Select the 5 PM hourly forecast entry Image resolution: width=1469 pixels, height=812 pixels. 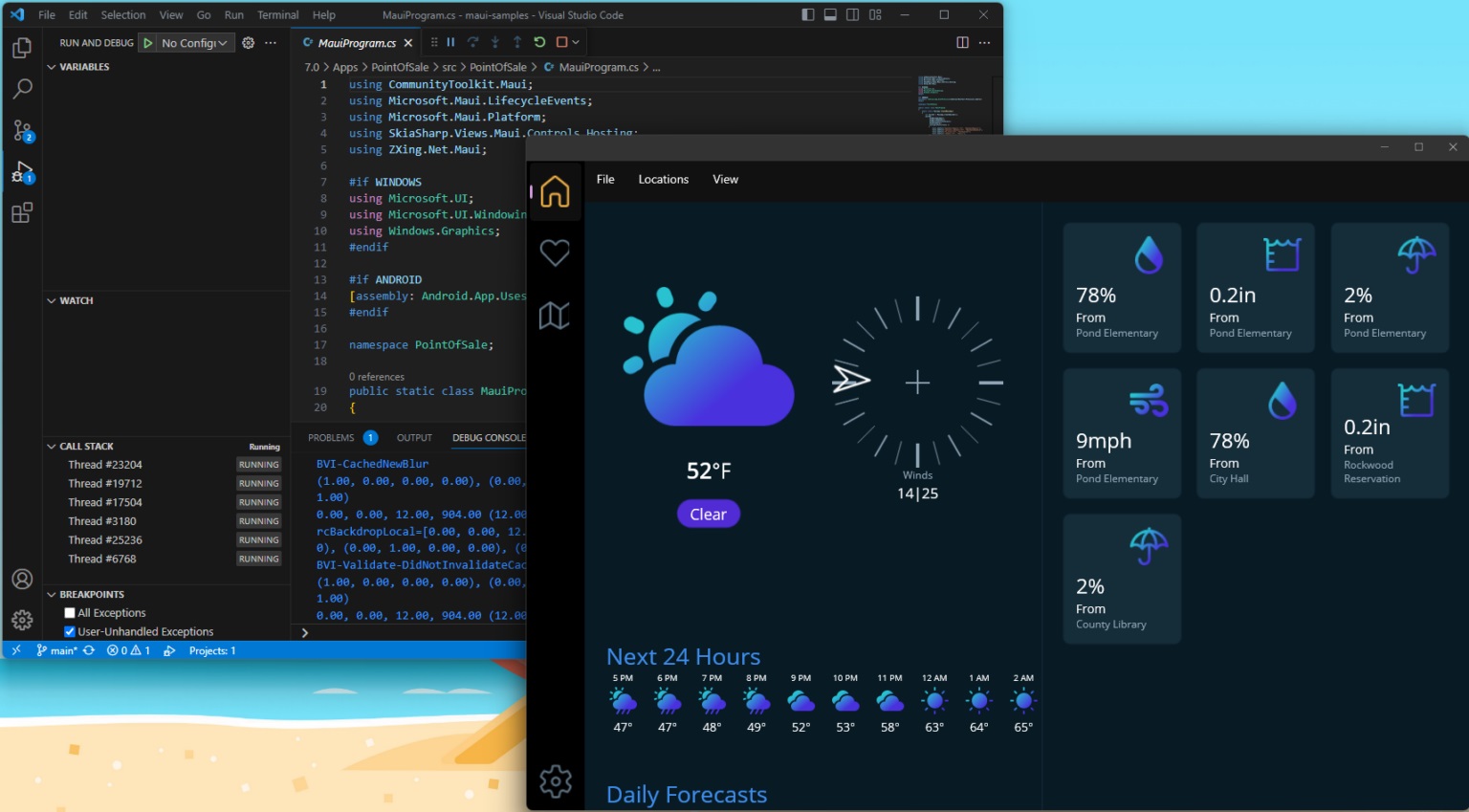[622, 703]
